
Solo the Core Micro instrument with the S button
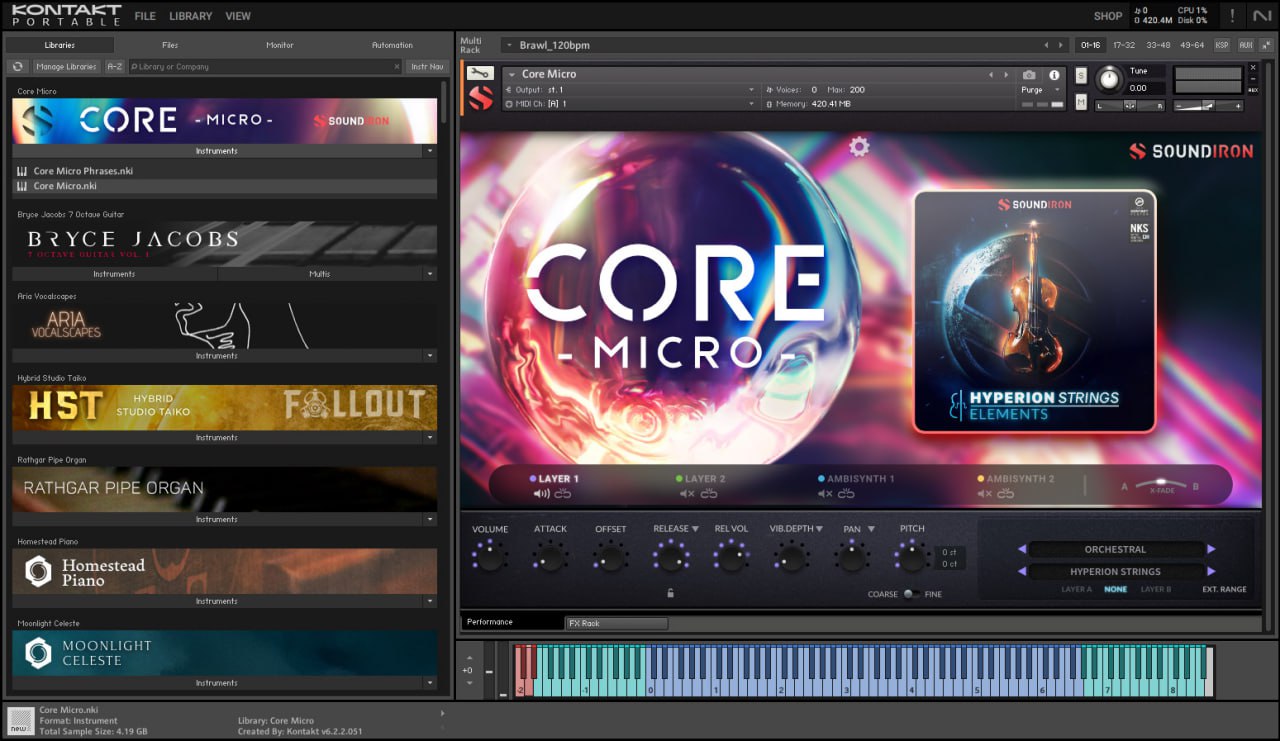click(x=1081, y=75)
